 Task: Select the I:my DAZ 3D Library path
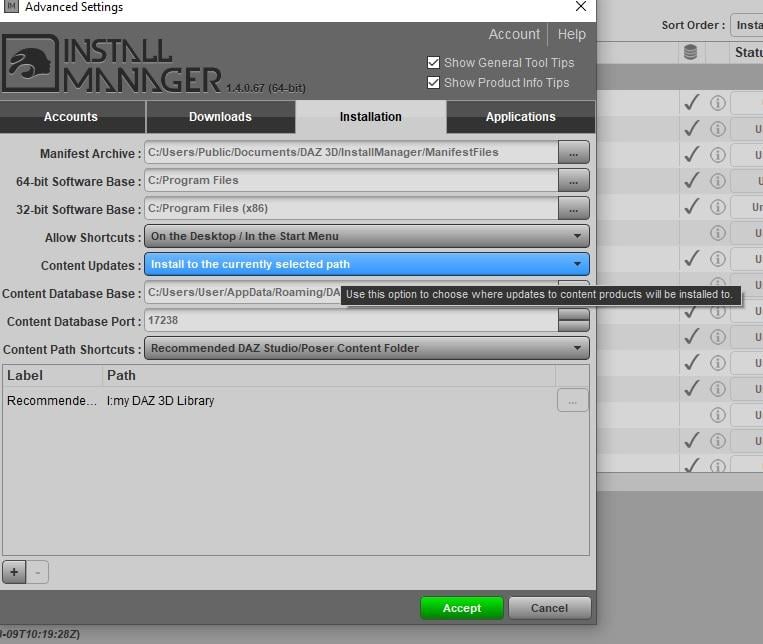[x=160, y=401]
